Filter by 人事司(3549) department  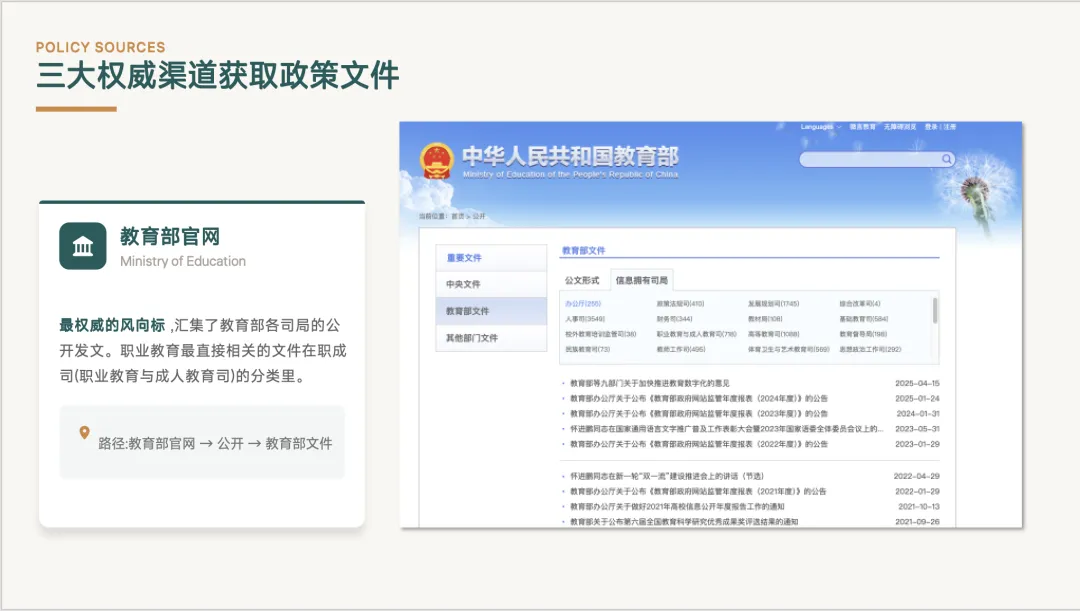coord(585,319)
